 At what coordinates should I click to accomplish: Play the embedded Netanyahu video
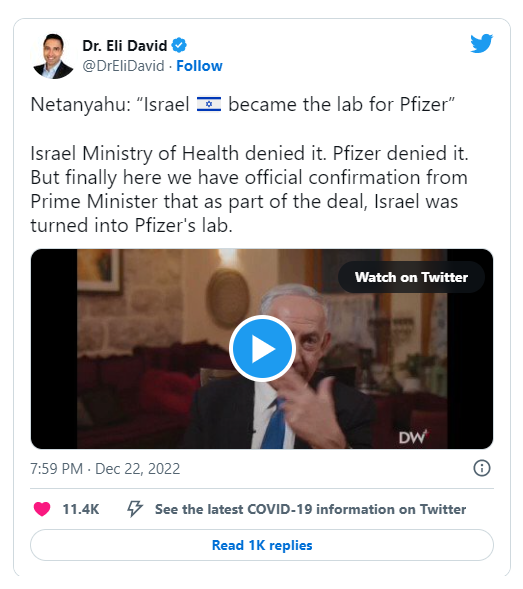262,349
